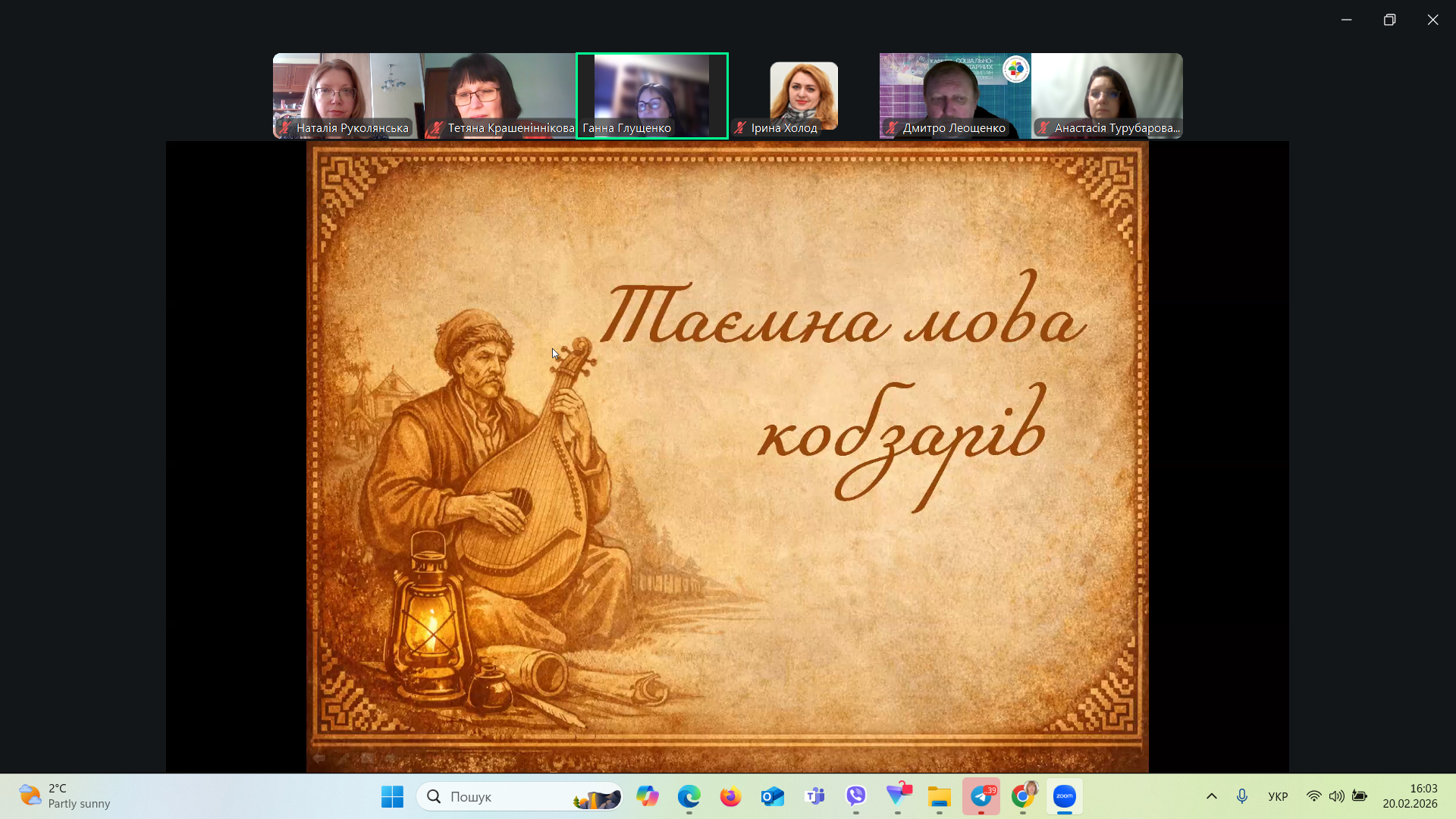The image size is (1456, 819).
Task: Open Microsoft Edge taskbar icon
Action: [x=689, y=796]
